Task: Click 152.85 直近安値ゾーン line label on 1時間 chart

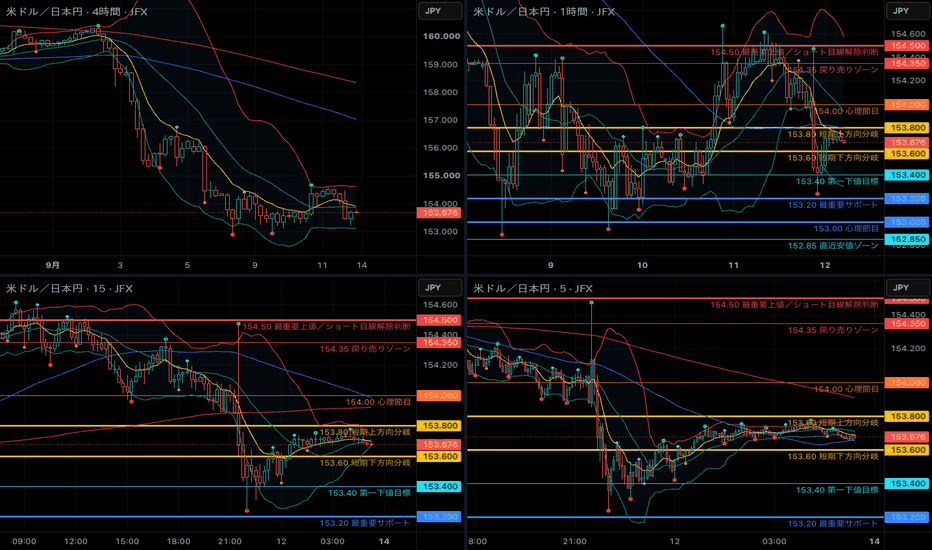Action: tap(833, 246)
